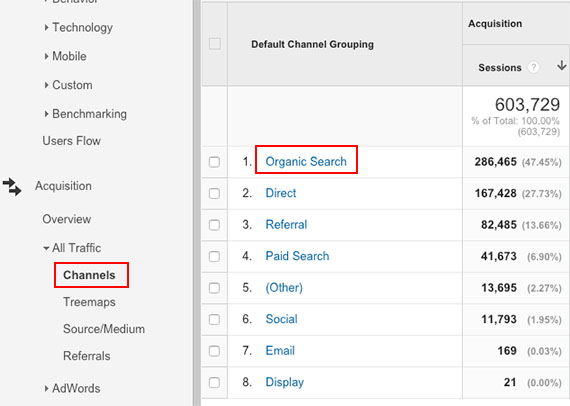Expand the Benchmarking section
The image size is (570, 406).
[x=85, y=114]
